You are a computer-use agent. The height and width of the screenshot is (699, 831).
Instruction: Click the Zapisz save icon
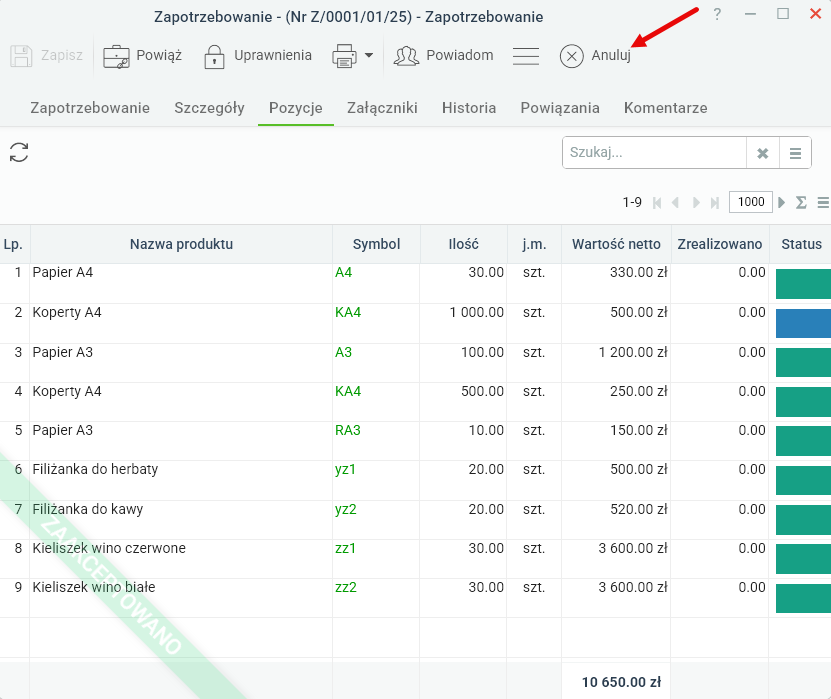(x=21, y=56)
